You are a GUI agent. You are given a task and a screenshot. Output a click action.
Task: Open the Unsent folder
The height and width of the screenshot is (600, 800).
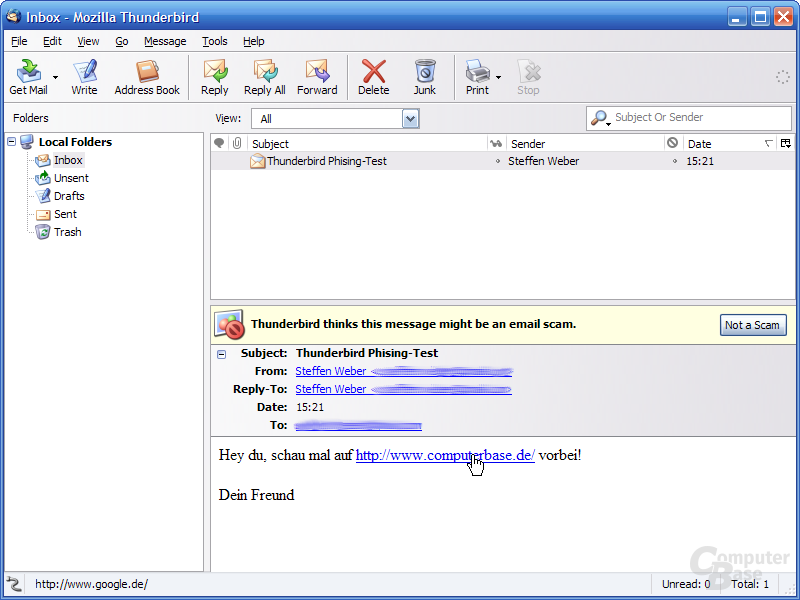pyautogui.click(x=71, y=178)
